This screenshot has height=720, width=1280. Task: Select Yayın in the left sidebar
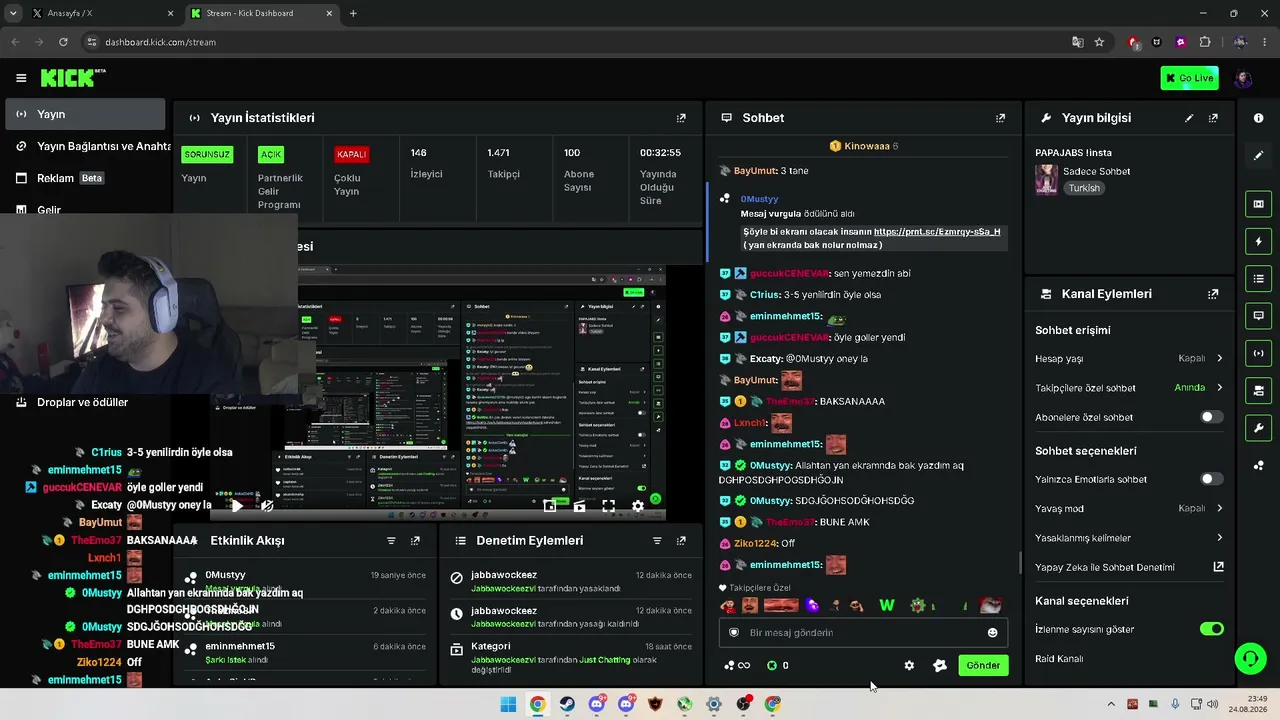pyautogui.click(x=85, y=114)
